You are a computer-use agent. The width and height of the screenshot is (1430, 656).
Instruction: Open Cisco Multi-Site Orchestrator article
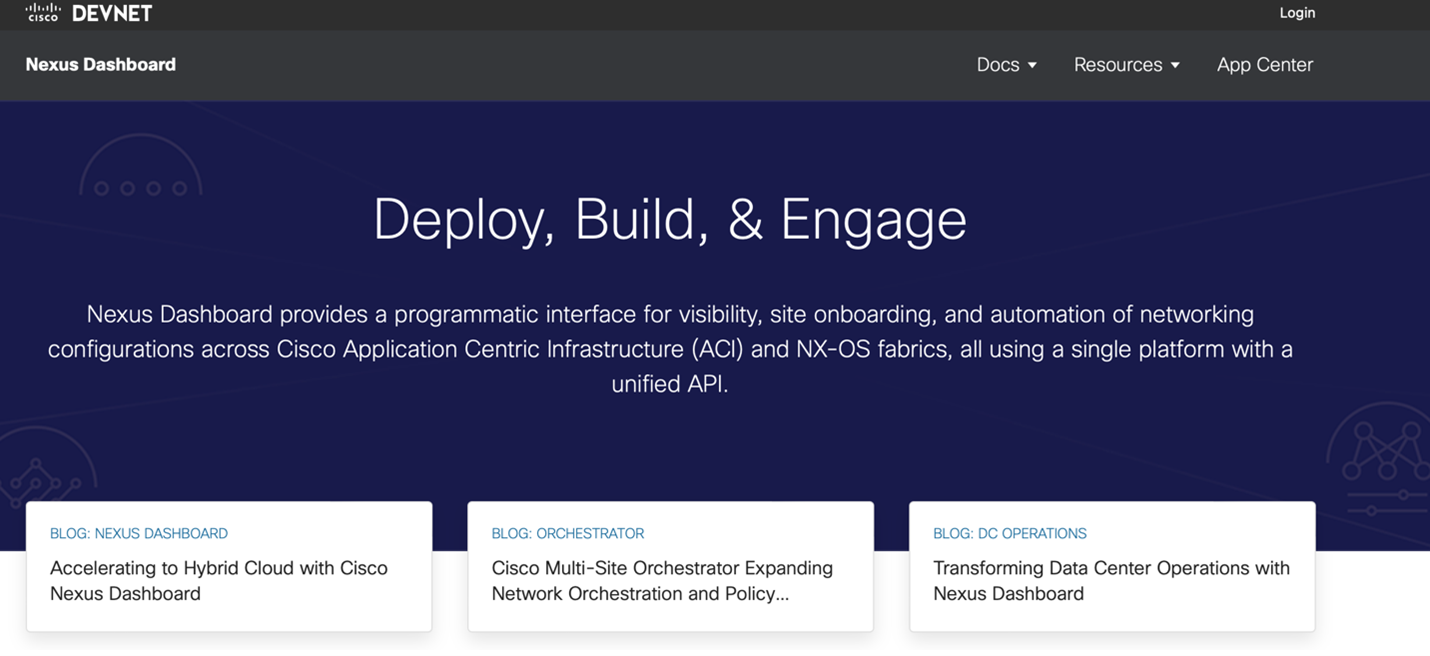661,580
